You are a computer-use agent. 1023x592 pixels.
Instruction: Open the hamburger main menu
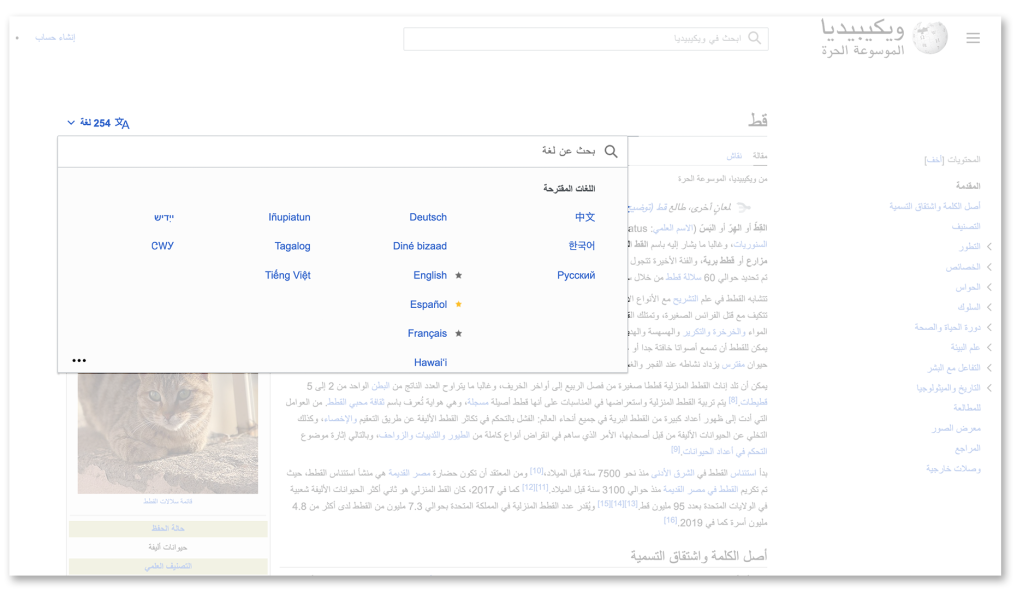click(973, 38)
